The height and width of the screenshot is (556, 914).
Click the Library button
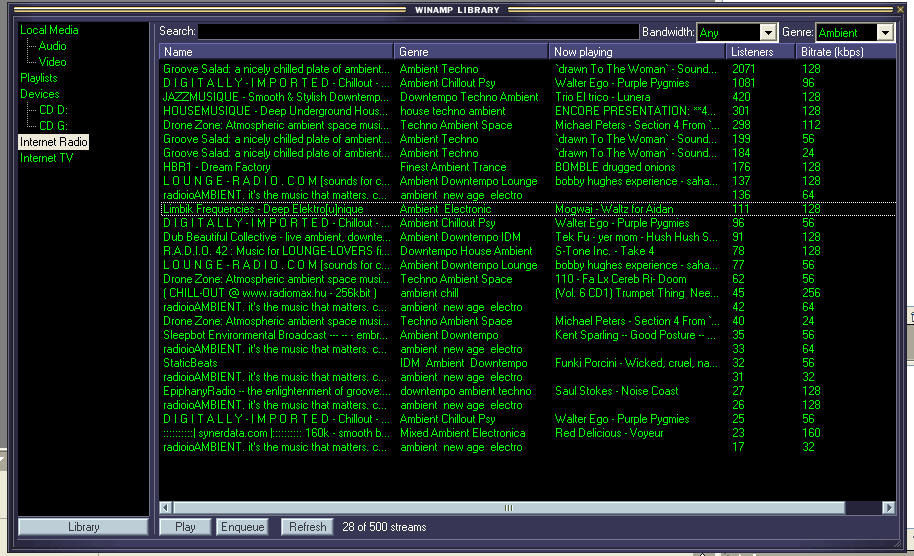coord(83,527)
